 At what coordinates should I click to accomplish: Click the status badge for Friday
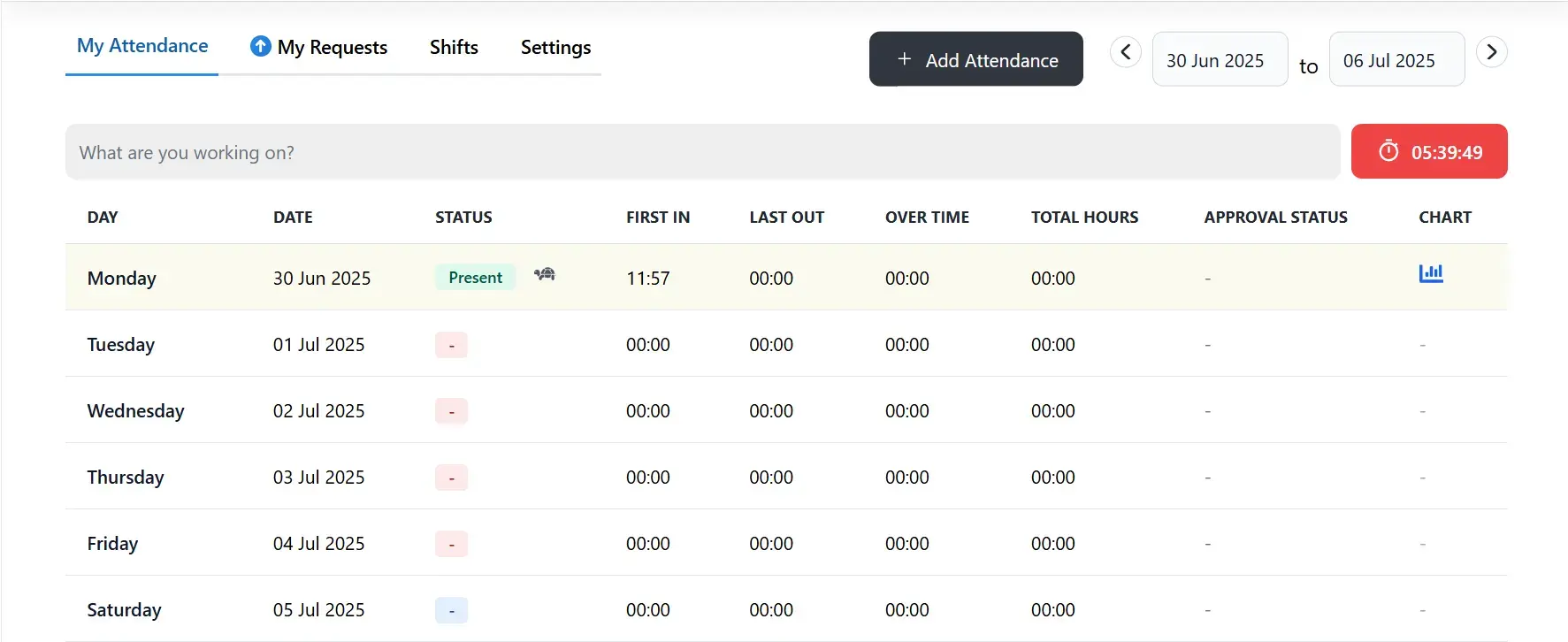(451, 544)
